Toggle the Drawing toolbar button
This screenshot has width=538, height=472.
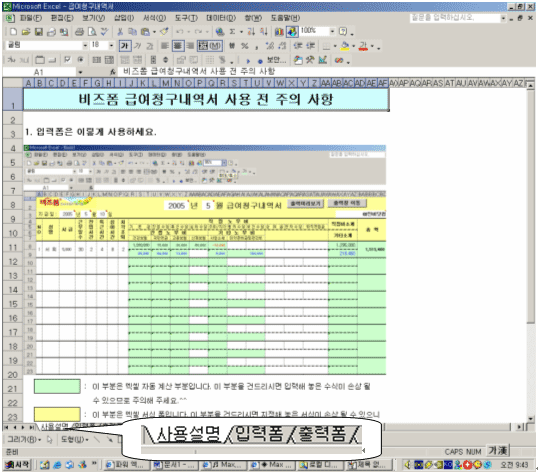coord(292,32)
